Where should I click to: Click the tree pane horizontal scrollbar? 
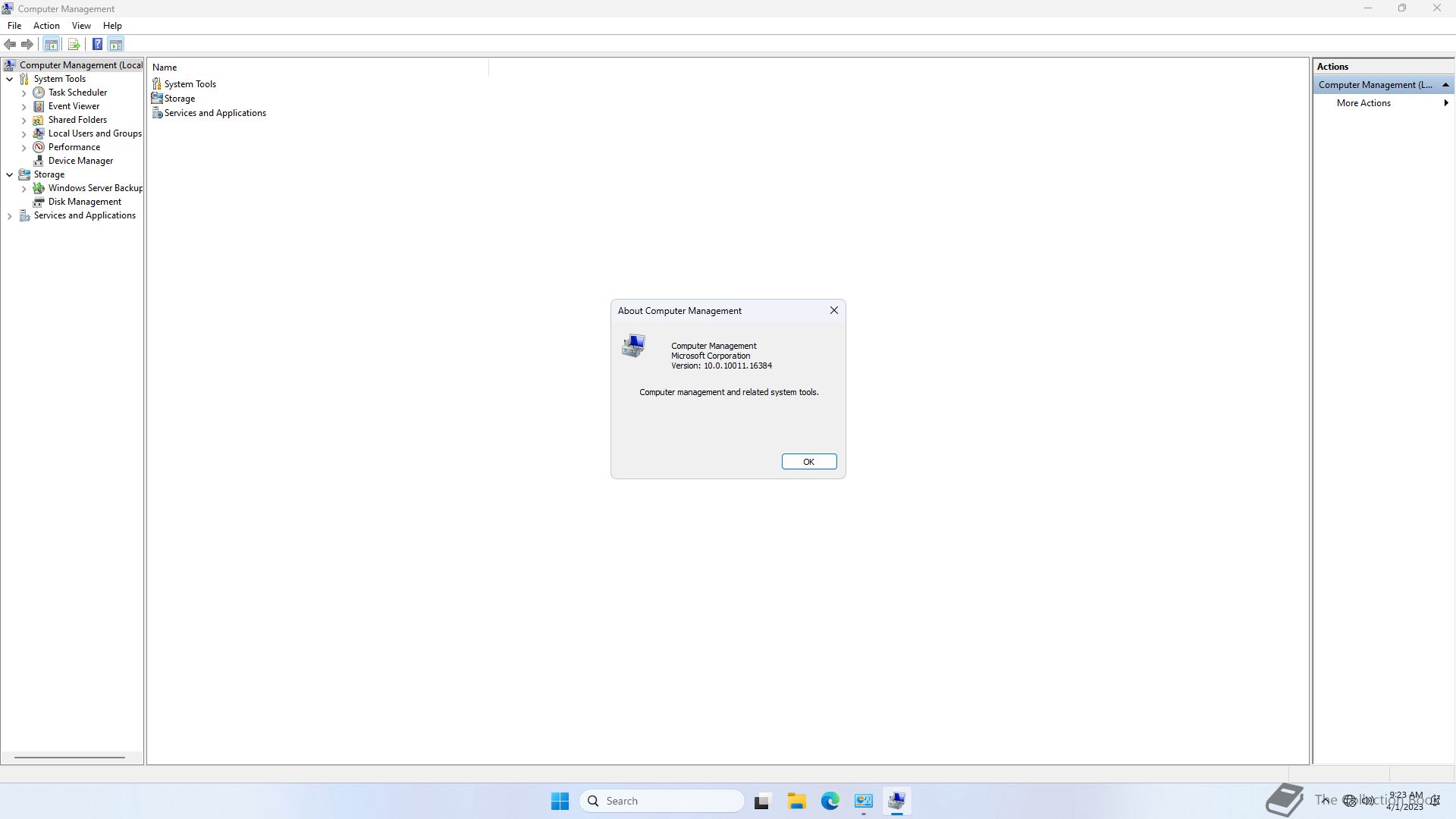pos(70,757)
